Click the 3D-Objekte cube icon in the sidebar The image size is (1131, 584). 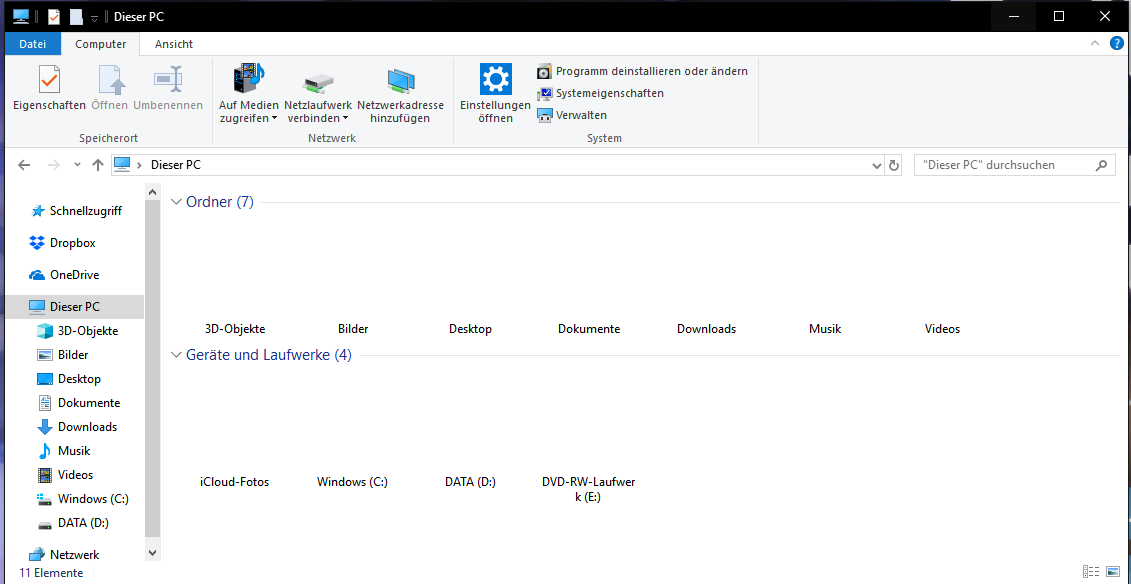(x=45, y=331)
